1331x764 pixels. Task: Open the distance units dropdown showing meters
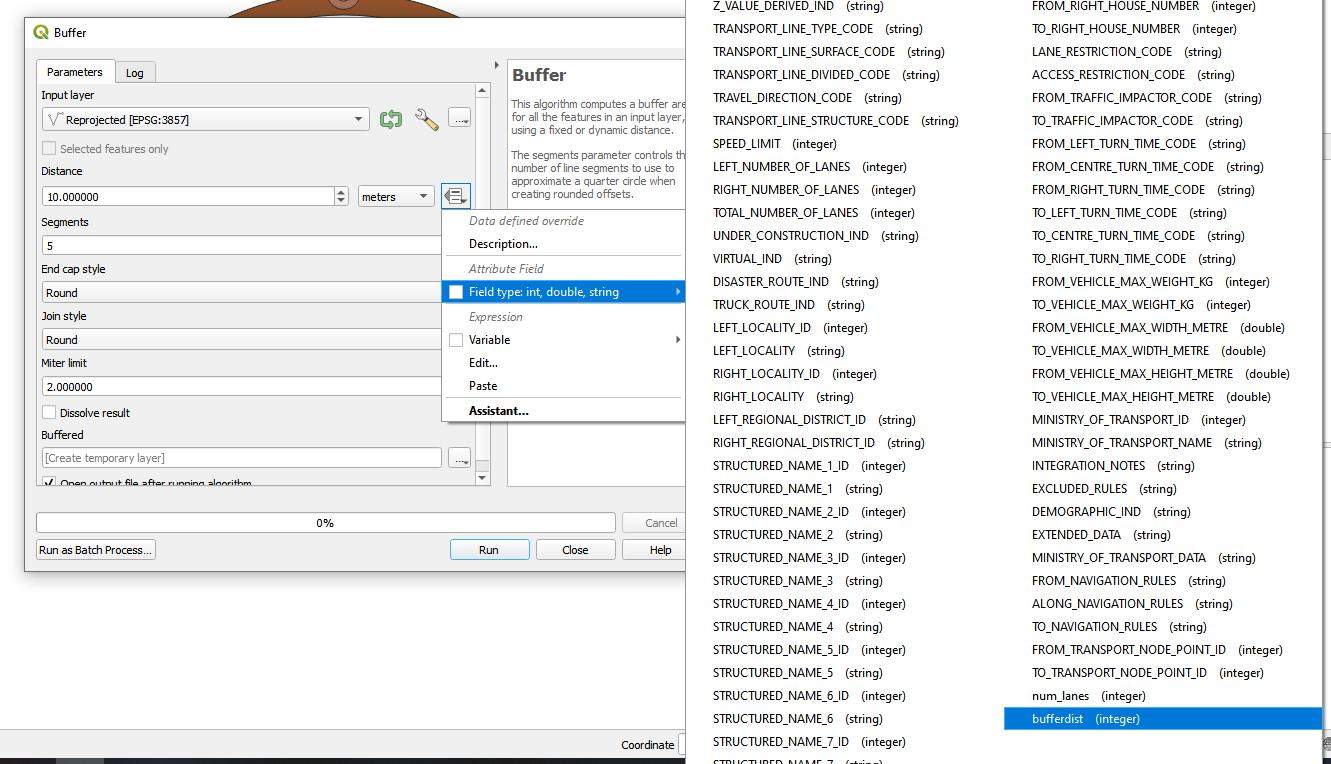(x=395, y=195)
